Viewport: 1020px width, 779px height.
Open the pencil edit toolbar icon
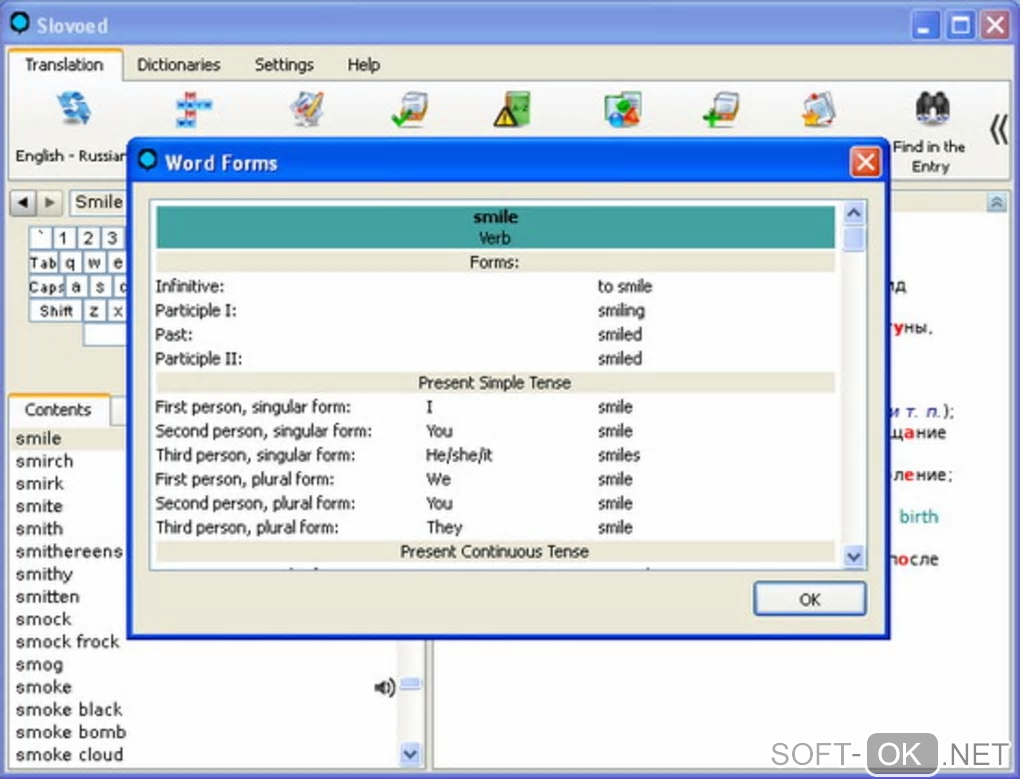tap(306, 109)
